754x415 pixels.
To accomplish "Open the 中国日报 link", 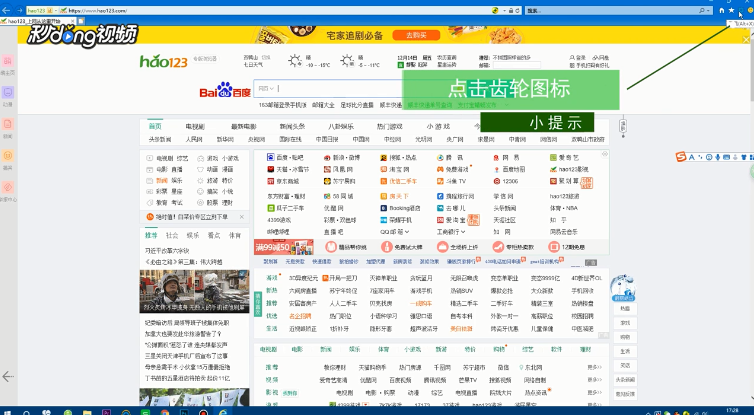I will click(327, 139).
